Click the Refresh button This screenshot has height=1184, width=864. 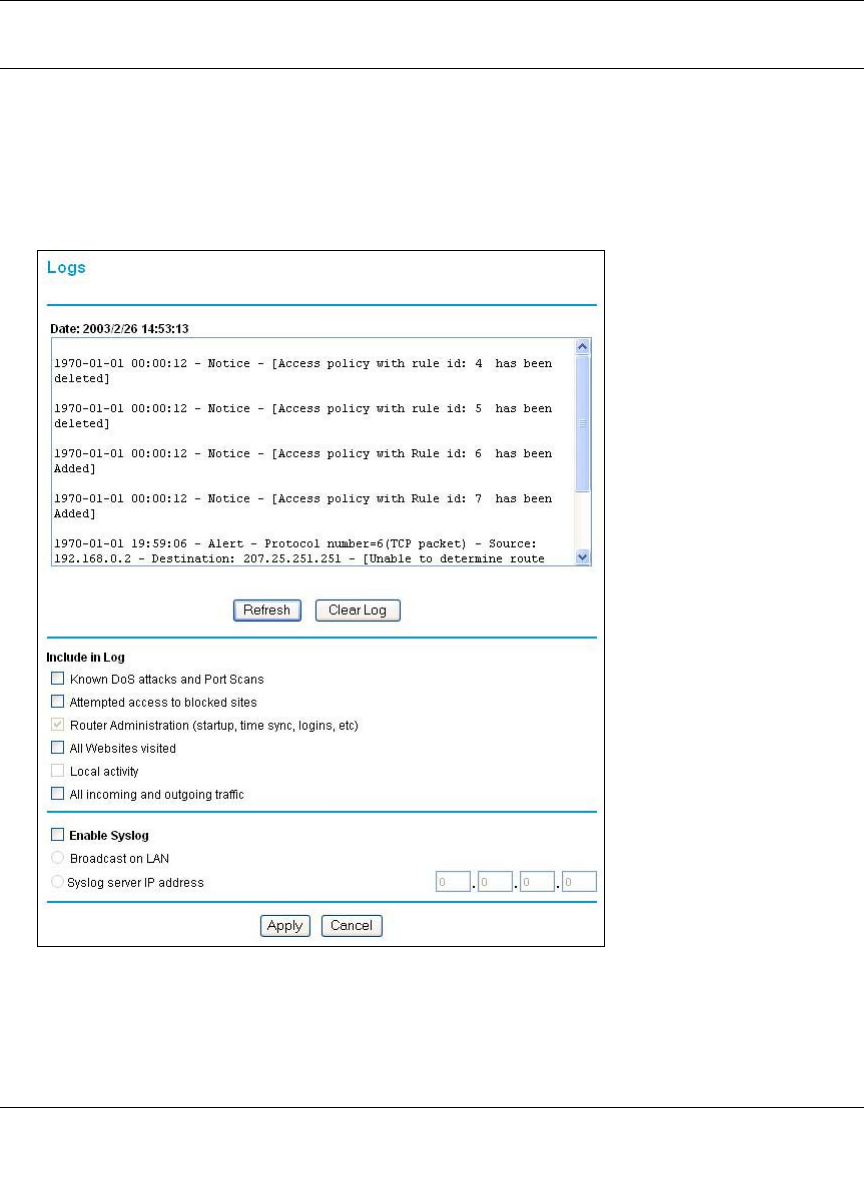click(x=267, y=610)
